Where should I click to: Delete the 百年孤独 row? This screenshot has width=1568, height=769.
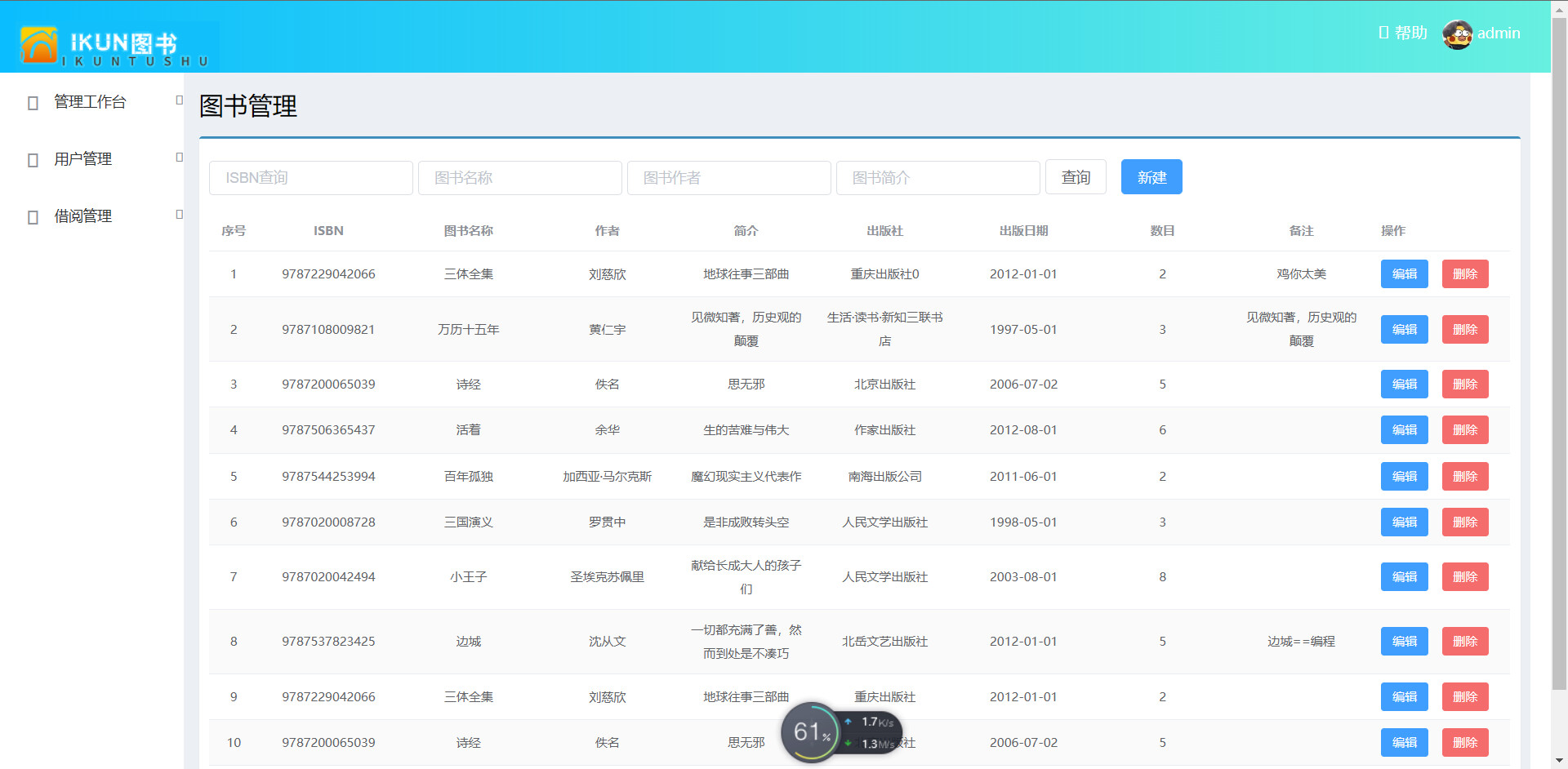[1465, 477]
